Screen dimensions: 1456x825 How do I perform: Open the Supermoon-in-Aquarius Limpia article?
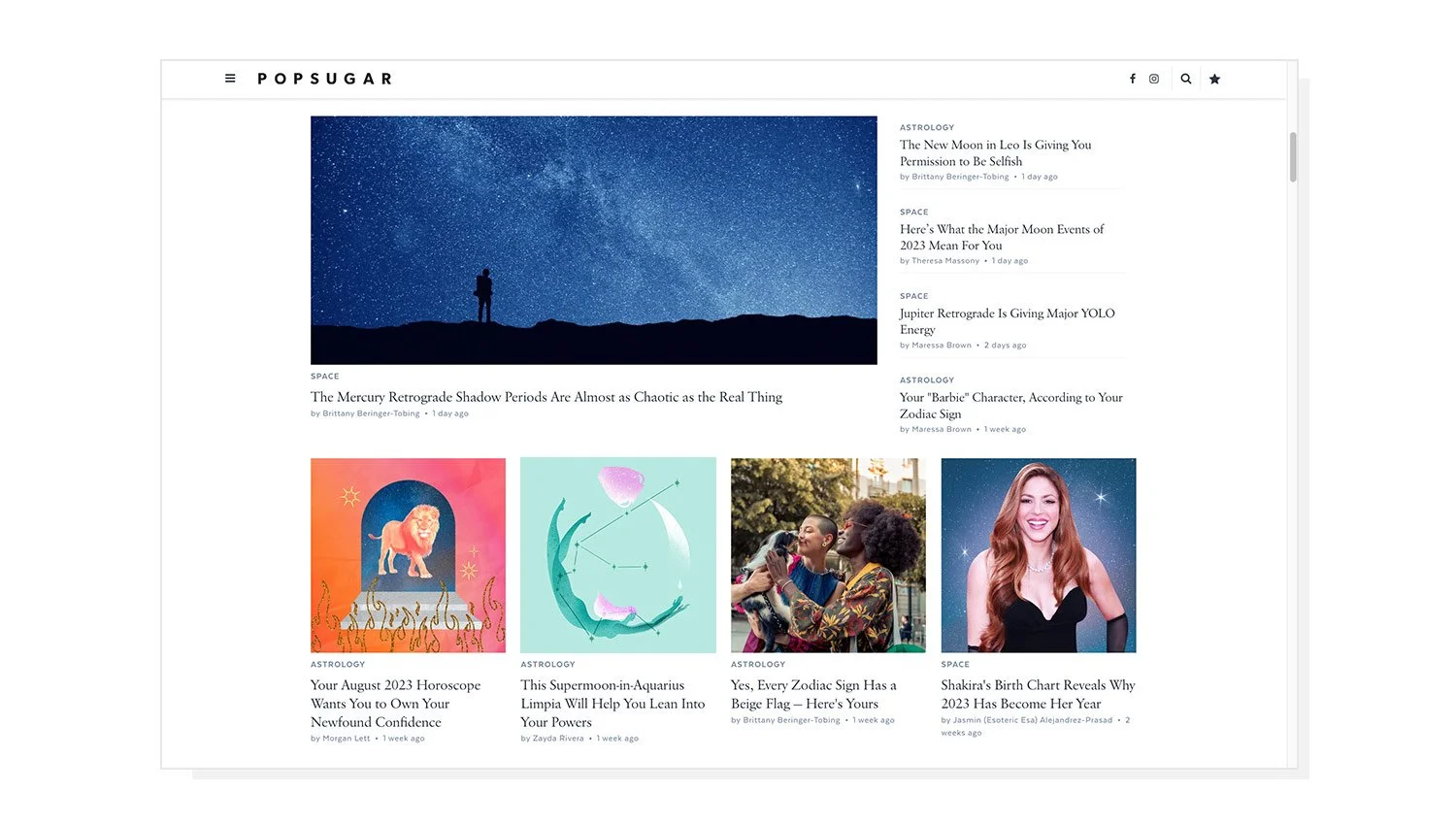click(612, 704)
